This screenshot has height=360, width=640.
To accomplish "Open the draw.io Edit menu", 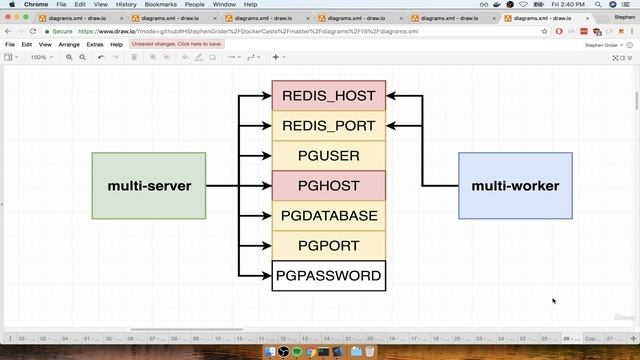I will click(x=27, y=44).
